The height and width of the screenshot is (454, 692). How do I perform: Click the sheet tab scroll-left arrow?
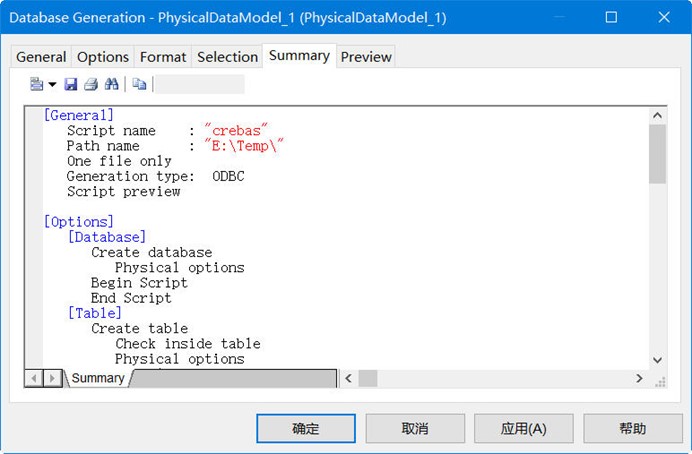point(34,378)
